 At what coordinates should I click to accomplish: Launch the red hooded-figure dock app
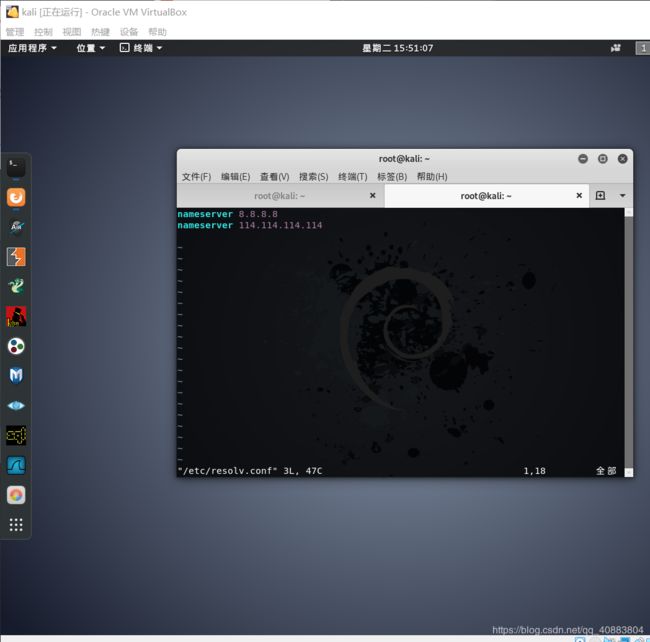point(16,316)
